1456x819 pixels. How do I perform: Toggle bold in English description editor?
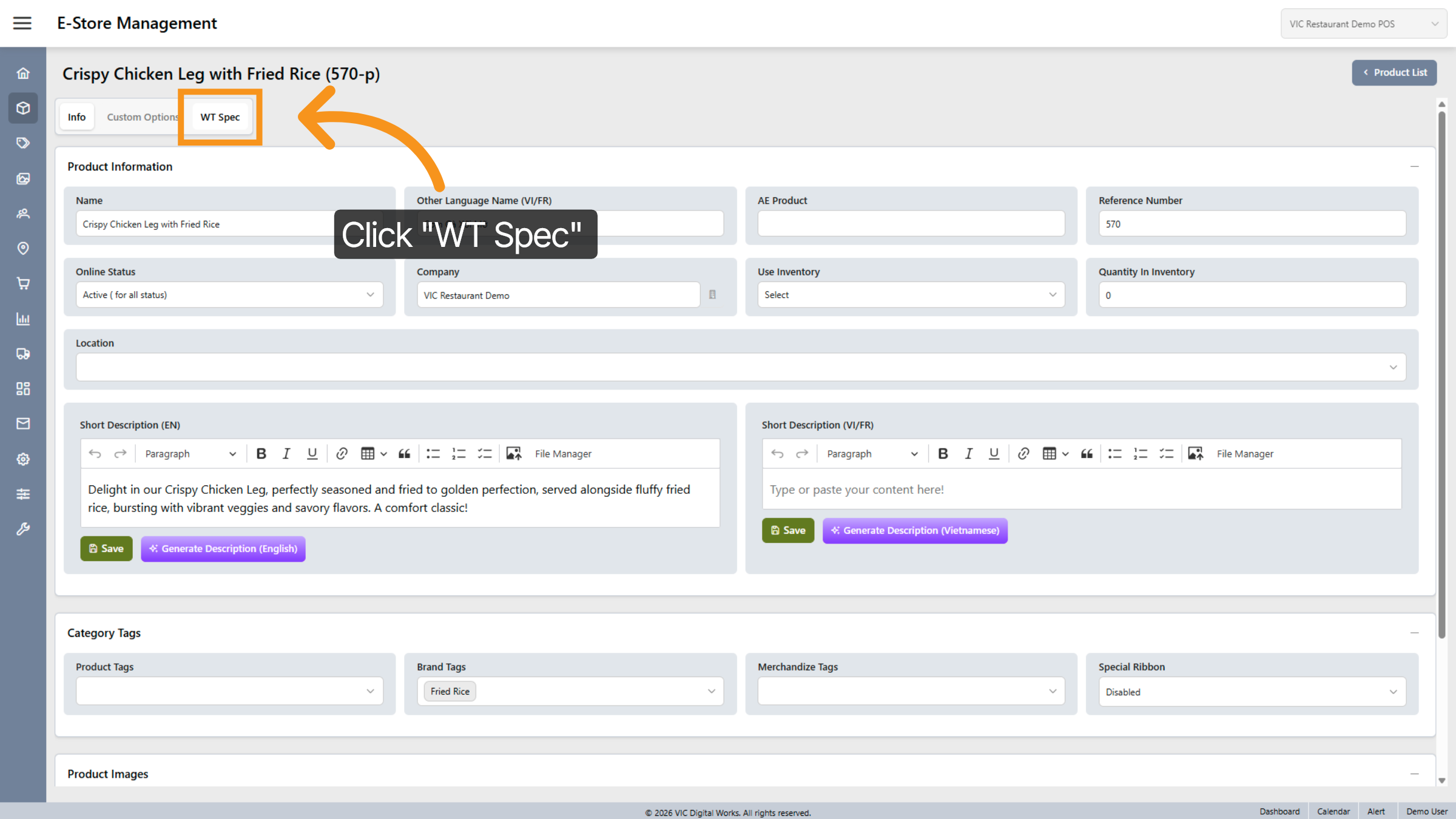pos(261,454)
